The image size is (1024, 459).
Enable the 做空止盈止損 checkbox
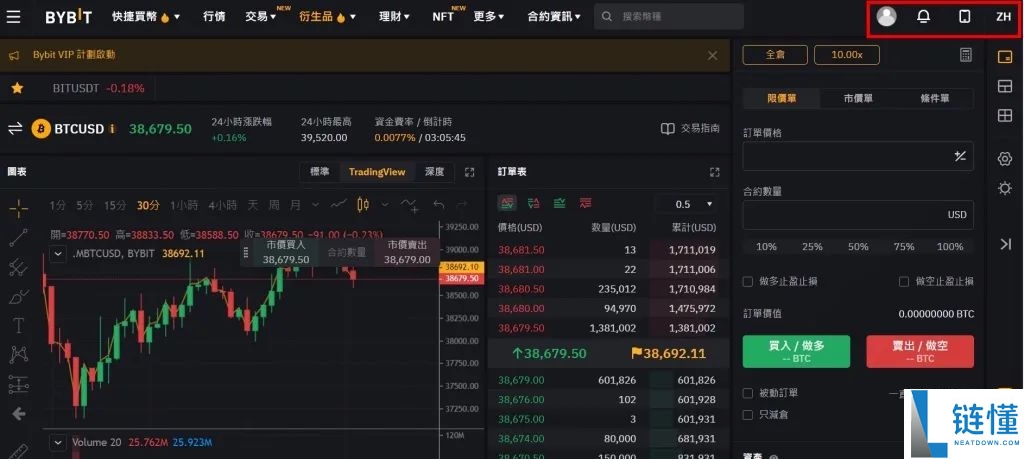tap(904, 281)
